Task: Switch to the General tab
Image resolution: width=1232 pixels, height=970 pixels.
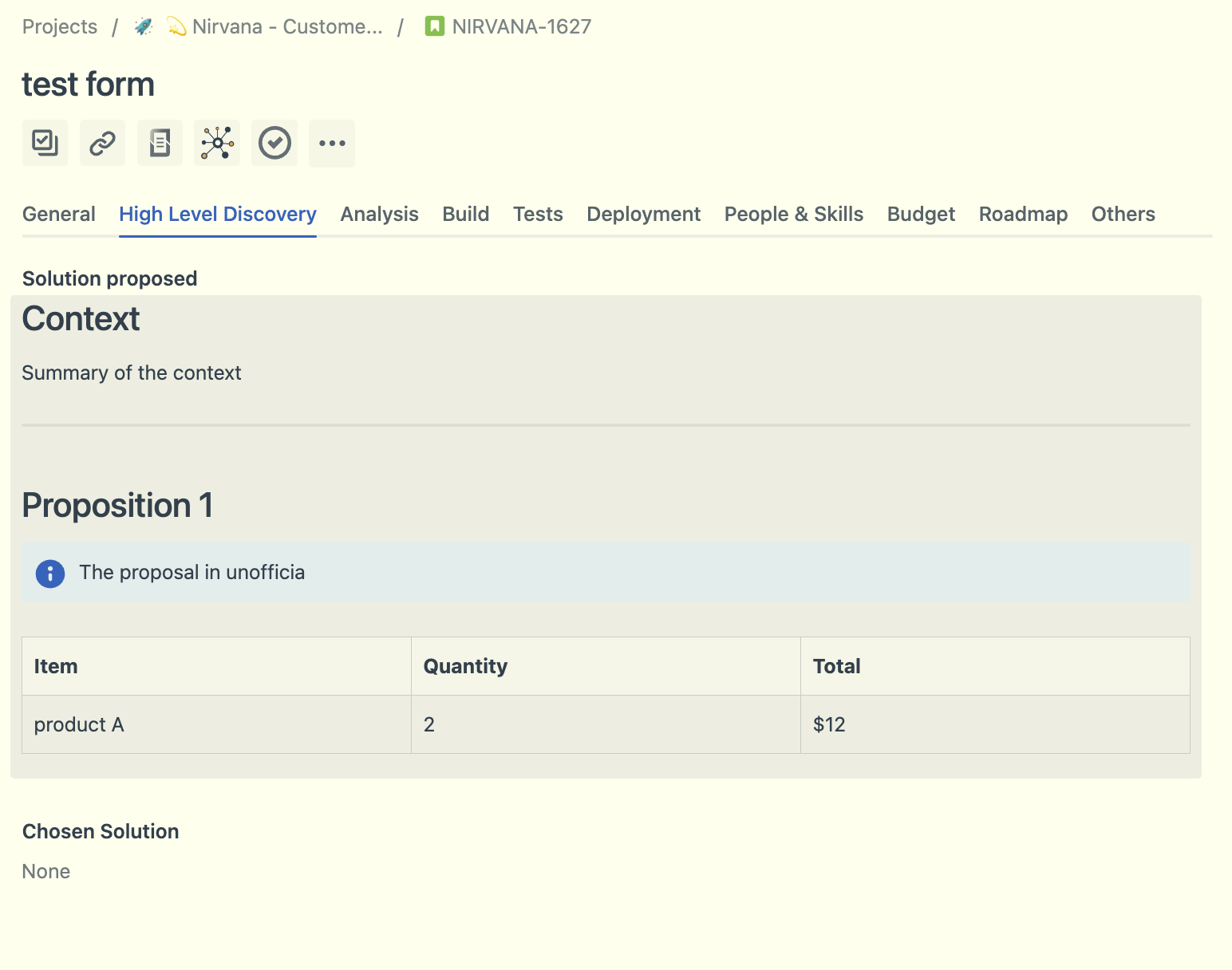Action: pyautogui.click(x=59, y=214)
